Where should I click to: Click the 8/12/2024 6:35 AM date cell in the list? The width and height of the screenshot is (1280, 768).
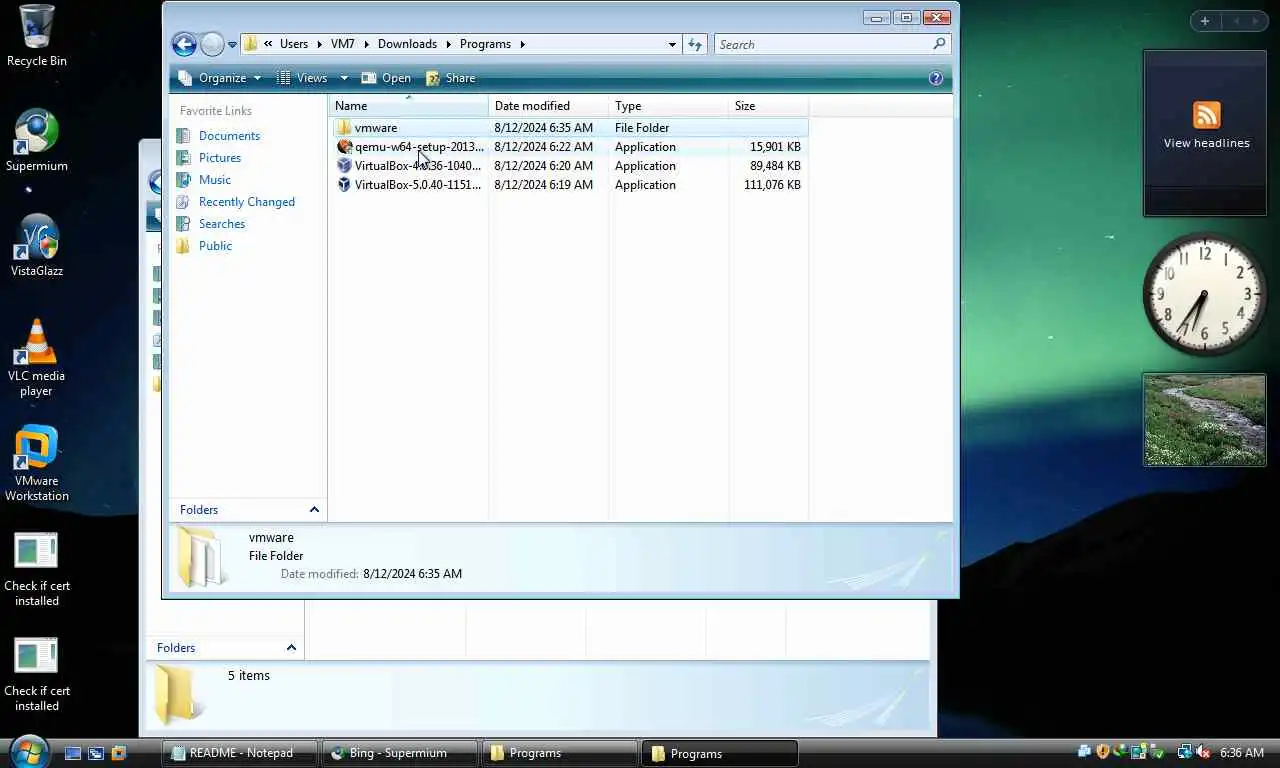pos(543,128)
